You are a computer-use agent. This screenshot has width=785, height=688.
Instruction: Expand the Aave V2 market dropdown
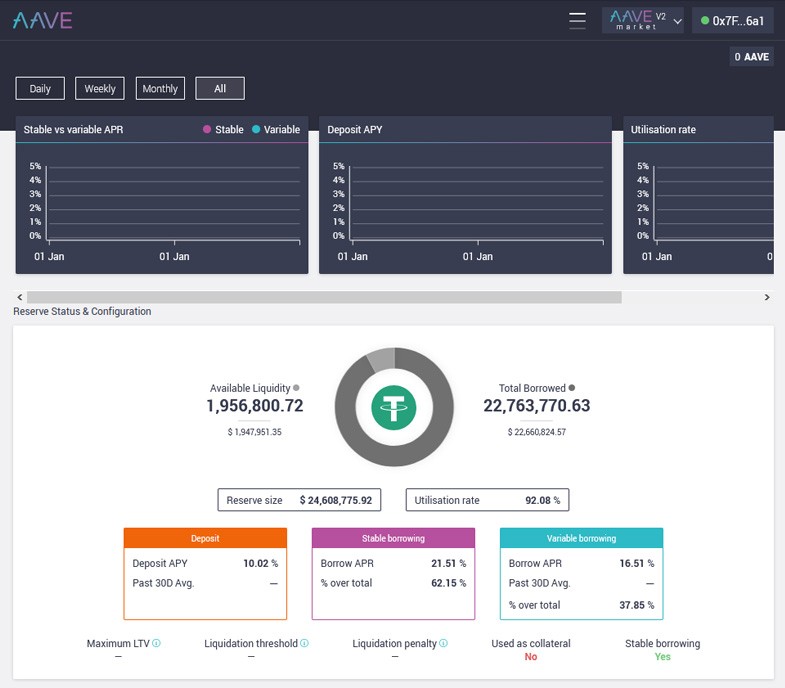(643, 21)
